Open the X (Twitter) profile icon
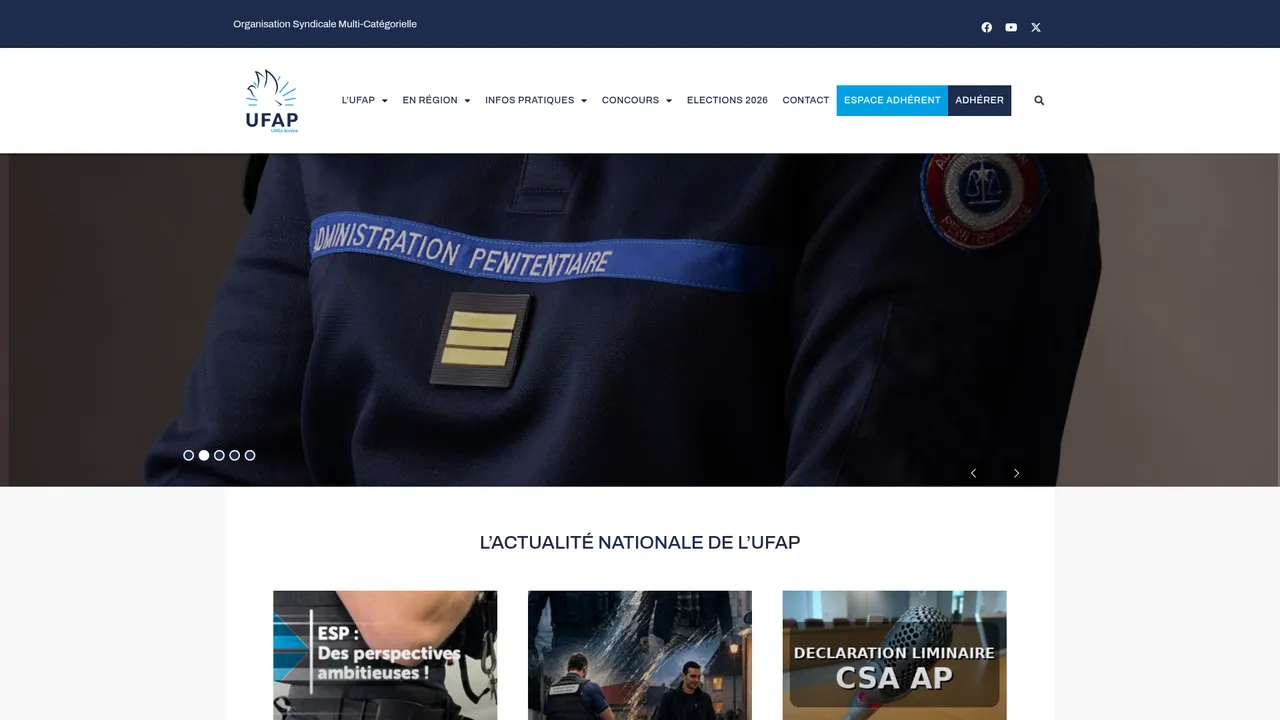Viewport: 1280px width, 720px height. [1036, 27]
